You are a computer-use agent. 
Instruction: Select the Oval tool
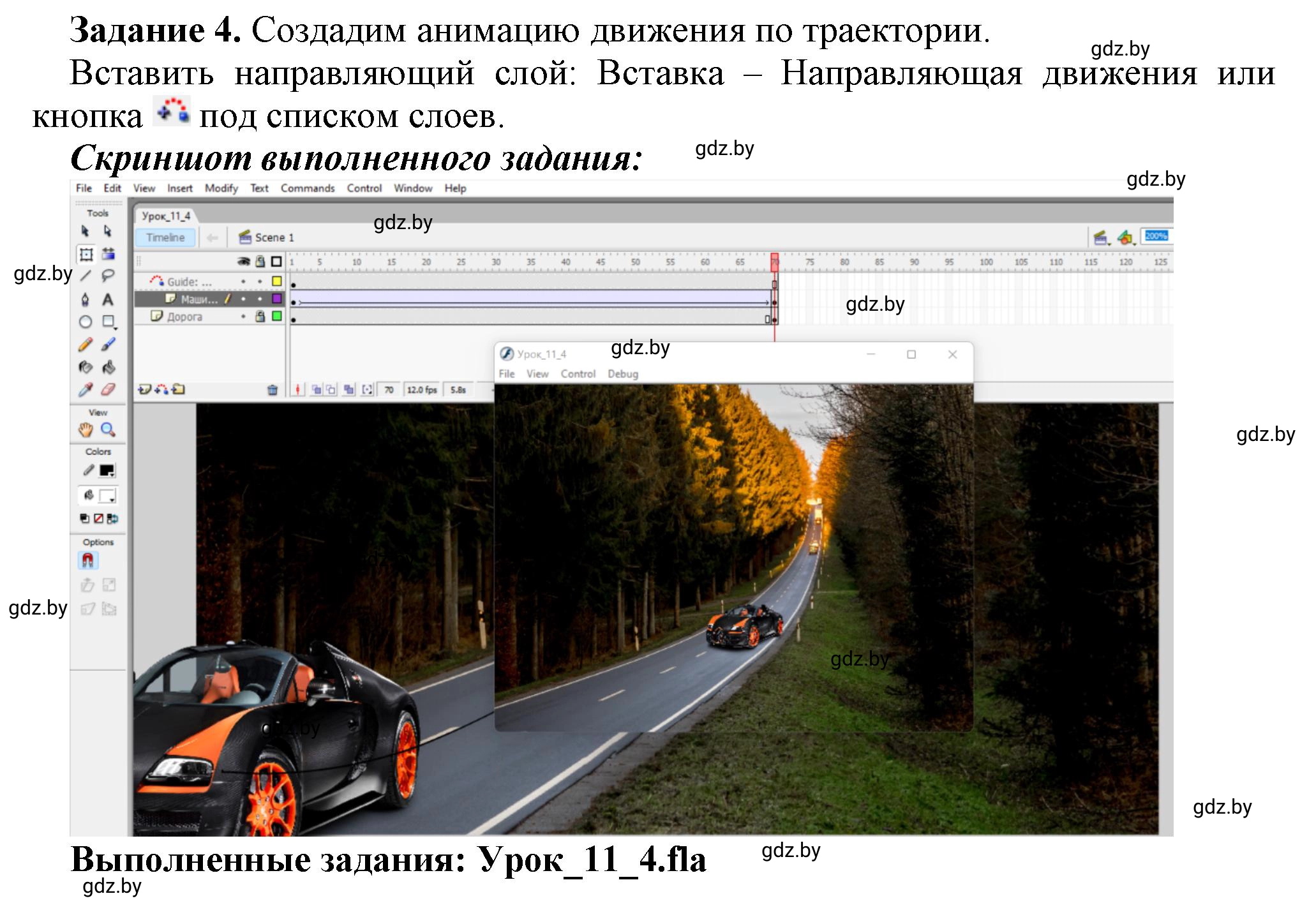[86, 322]
